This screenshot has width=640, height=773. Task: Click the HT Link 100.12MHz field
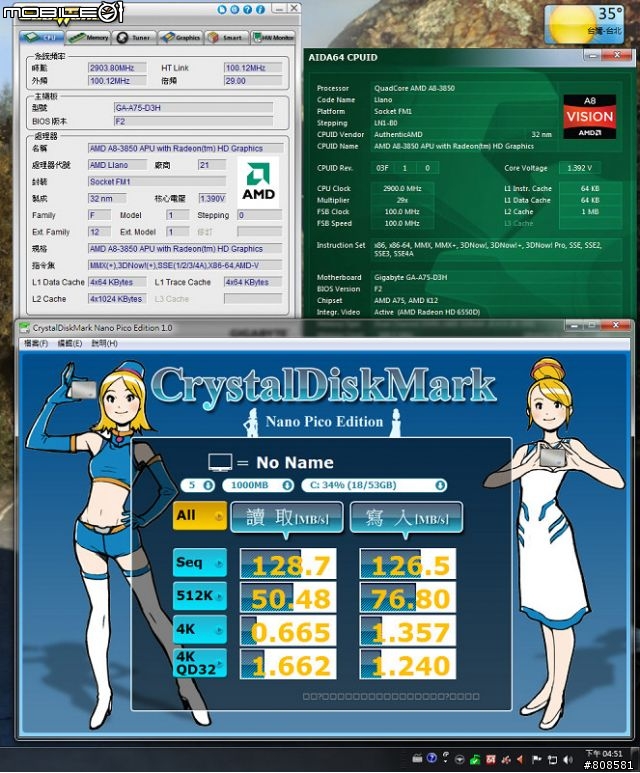coord(253,68)
